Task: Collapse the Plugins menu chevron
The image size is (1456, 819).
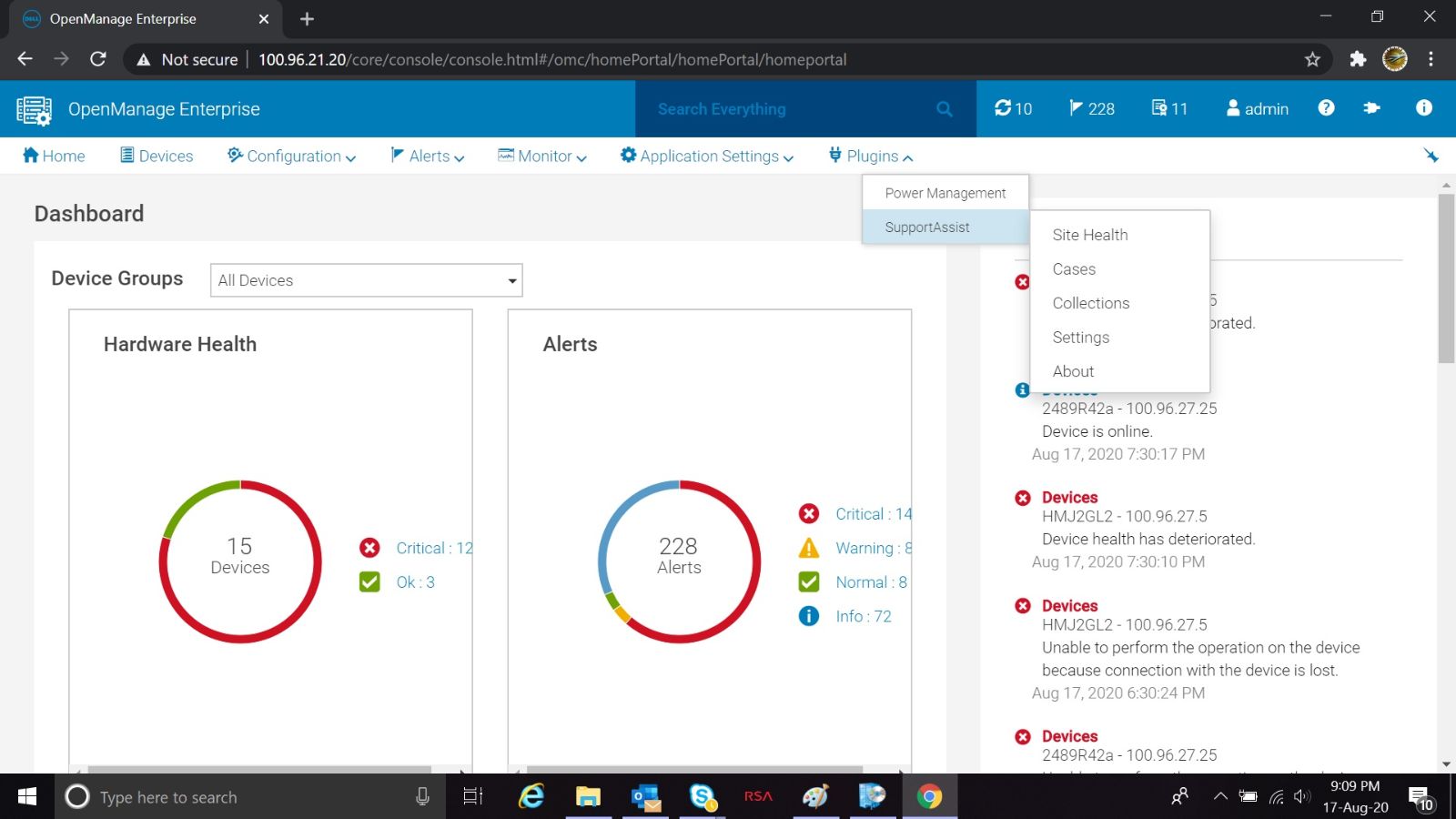Action: click(x=908, y=157)
